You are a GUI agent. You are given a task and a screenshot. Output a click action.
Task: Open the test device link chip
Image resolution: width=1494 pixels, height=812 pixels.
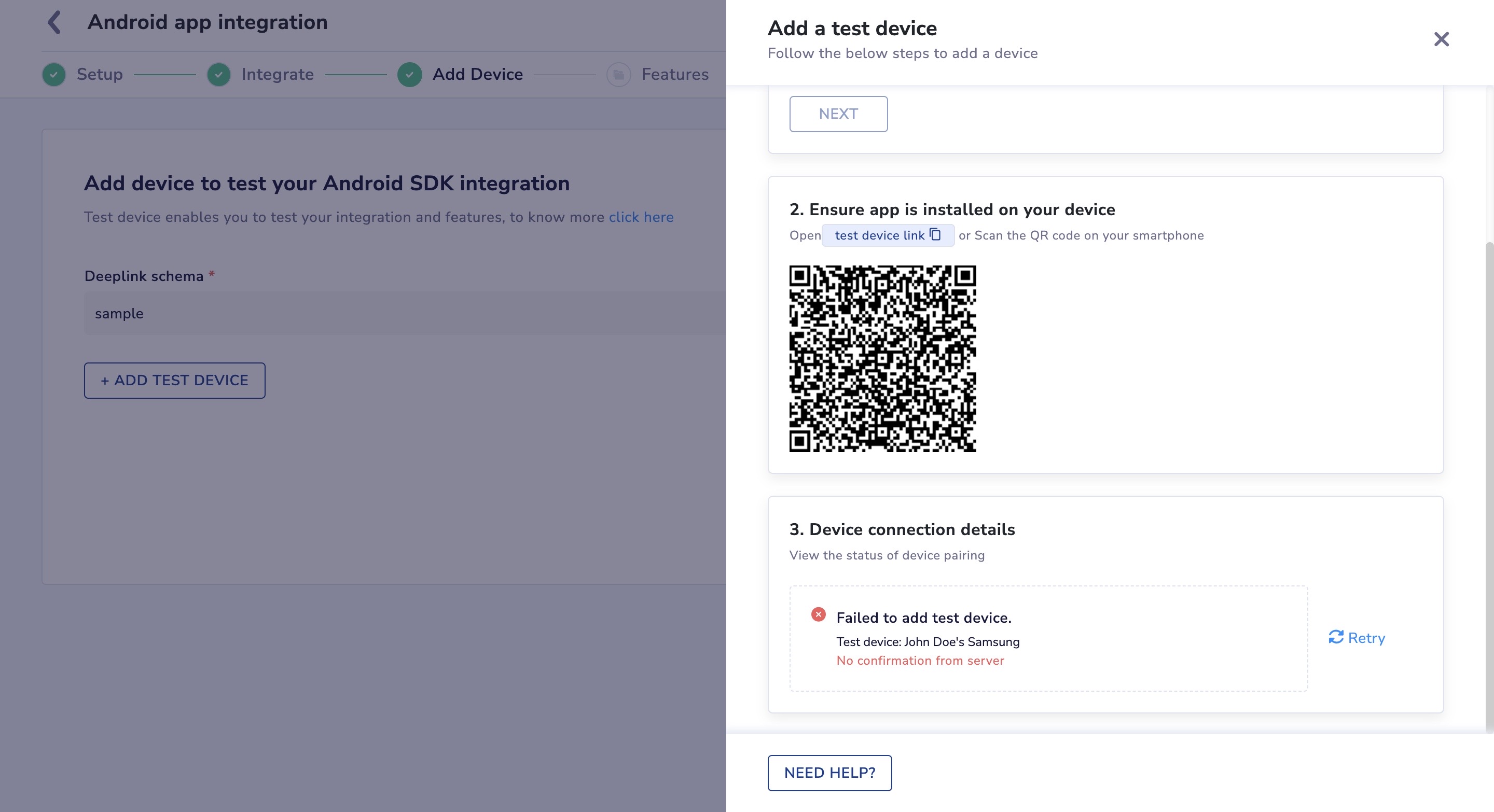tap(879, 235)
